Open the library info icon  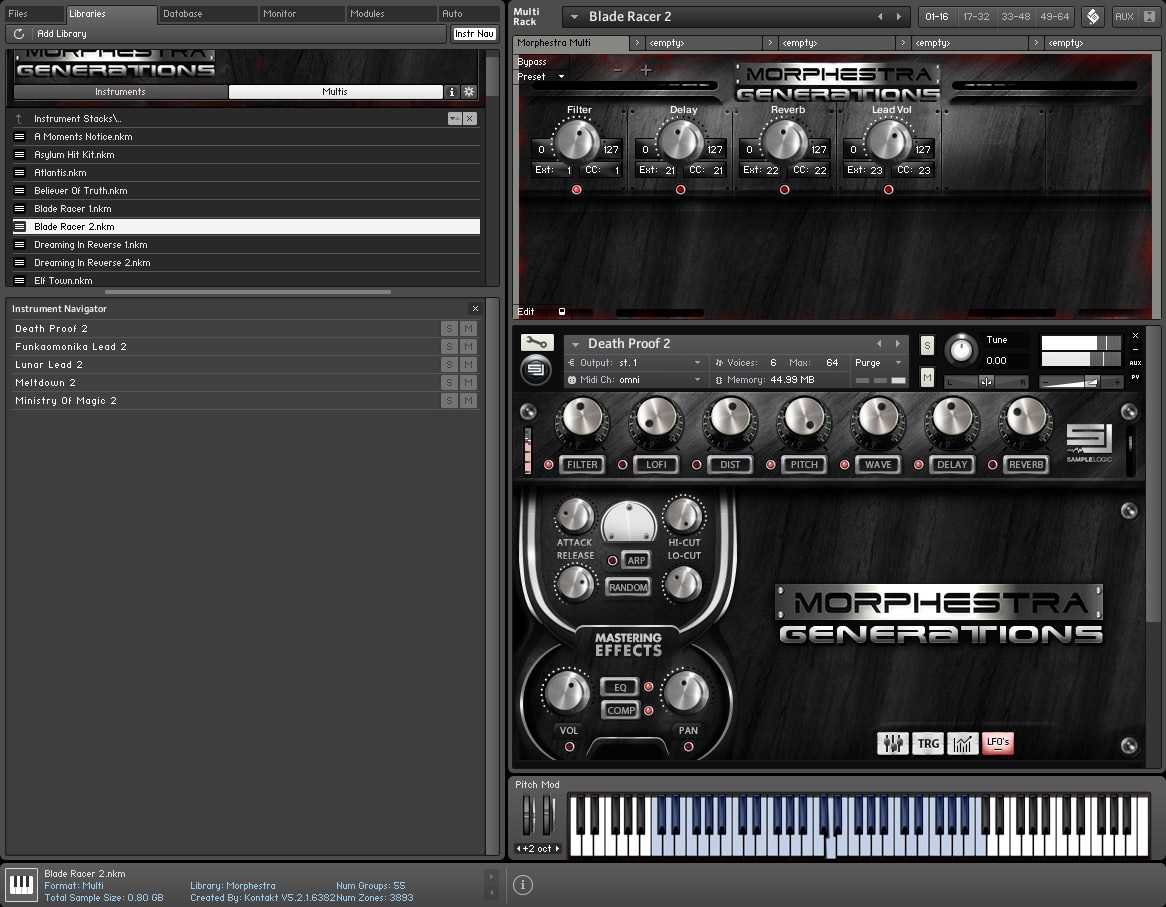point(451,91)
